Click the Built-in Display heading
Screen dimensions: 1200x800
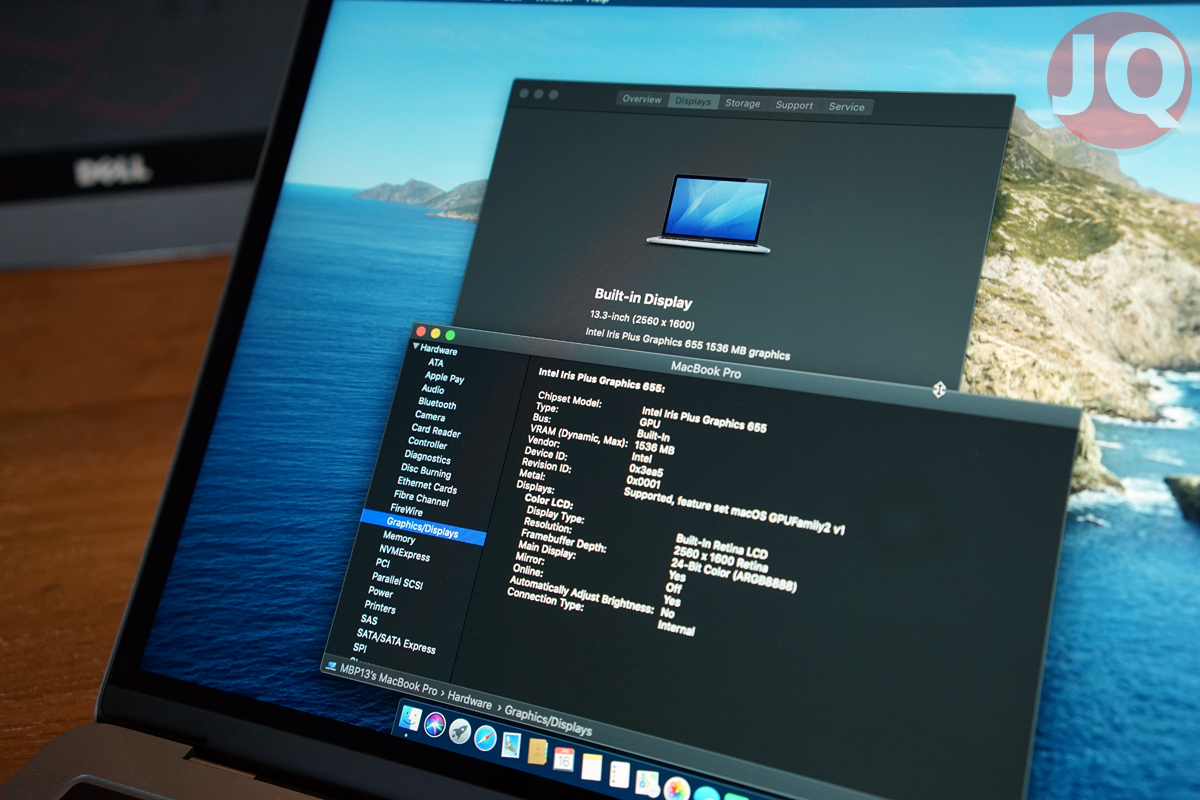[644, 299]
